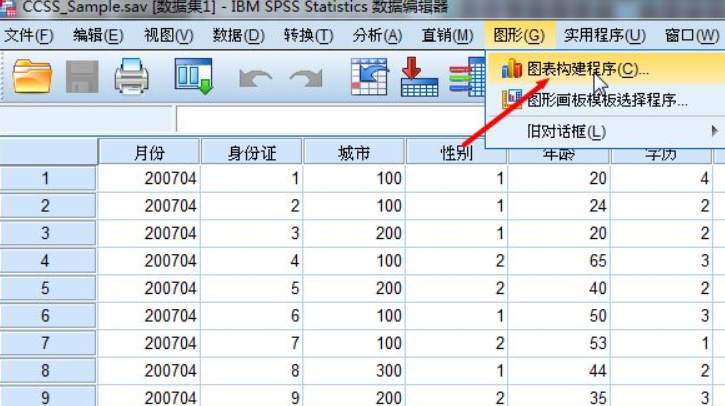Image resolution: width=725 pixels, height=406 pixels.
Task: Select row header 2
Action: (48, 206)
